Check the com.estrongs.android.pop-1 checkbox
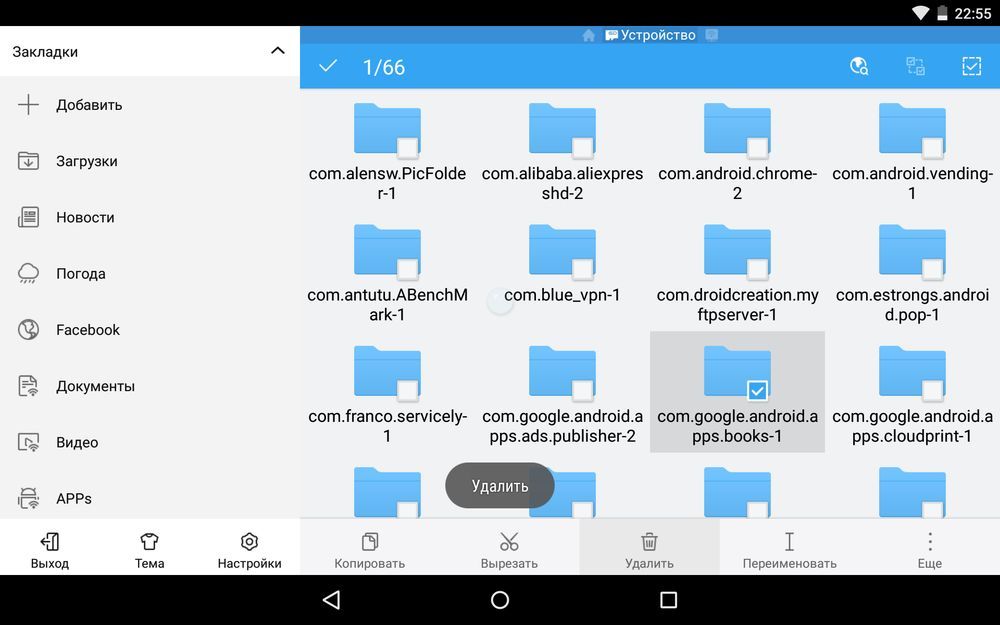This screenshot has width=1000, height=625. click(x=932, y=268)
